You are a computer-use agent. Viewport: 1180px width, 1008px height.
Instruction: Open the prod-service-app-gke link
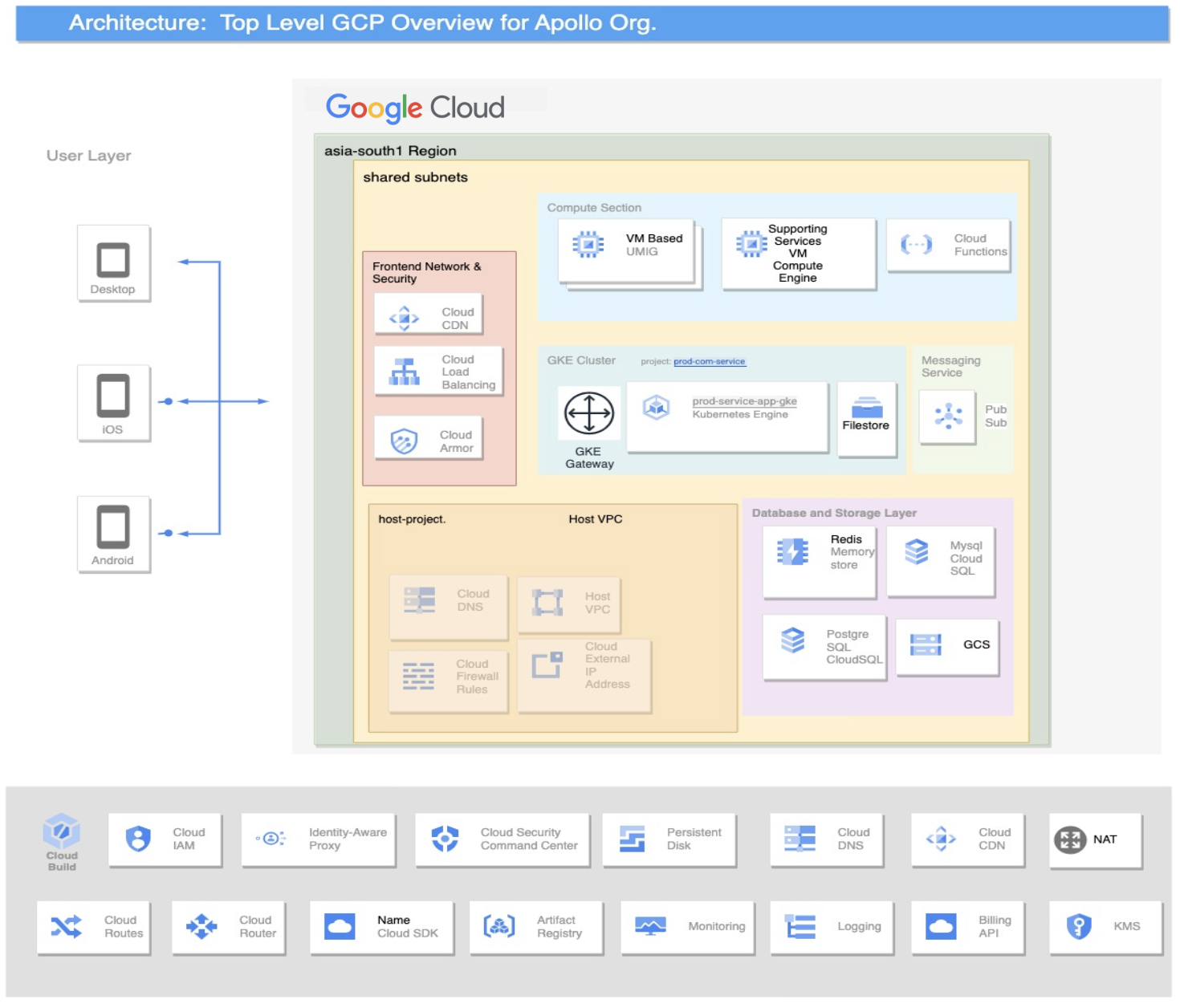tap(744, 401)
